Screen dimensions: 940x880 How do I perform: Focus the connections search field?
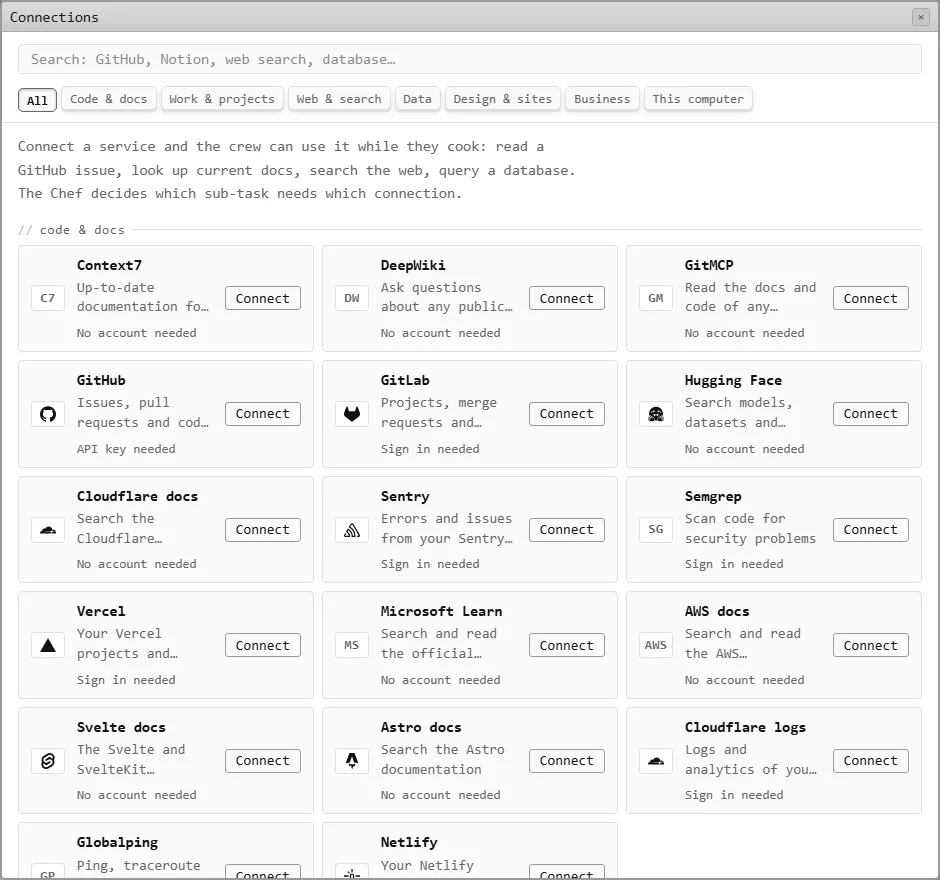469,59
